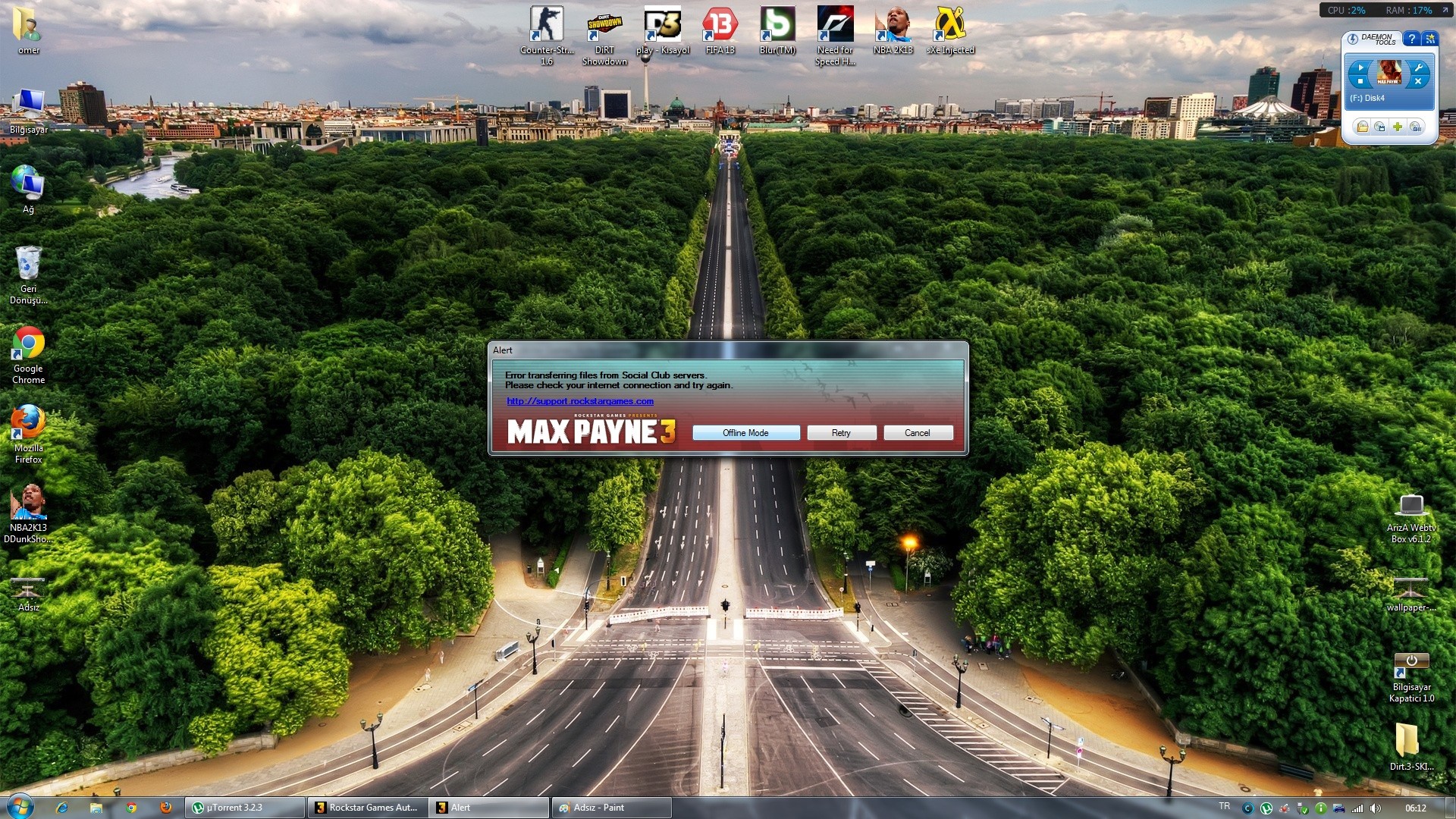Open the volume speaker tray icon
1456x819 pixels.
pos(1376,808)
